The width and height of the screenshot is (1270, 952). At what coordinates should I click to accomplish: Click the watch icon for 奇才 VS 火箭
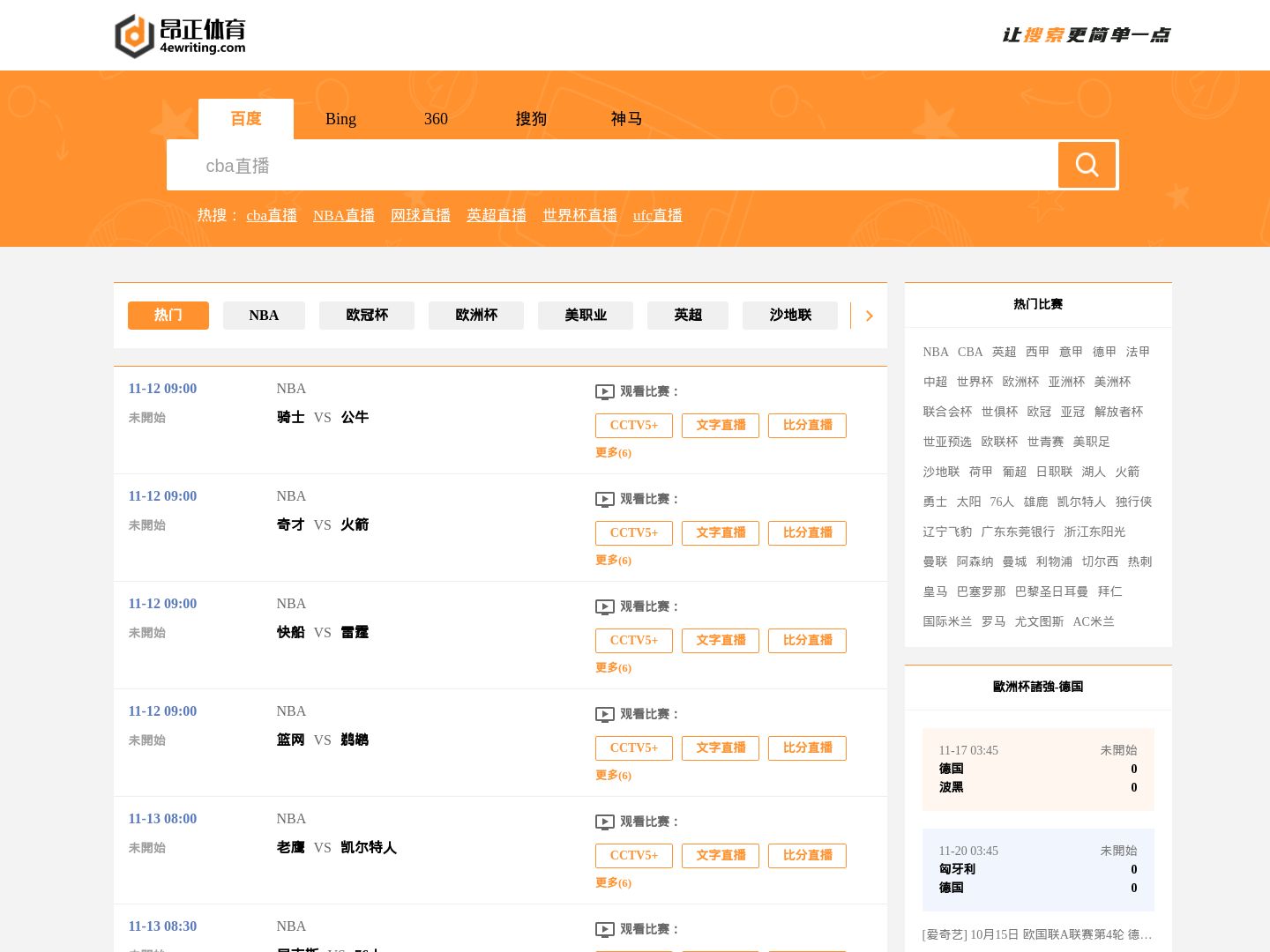[x=605, y=499]
